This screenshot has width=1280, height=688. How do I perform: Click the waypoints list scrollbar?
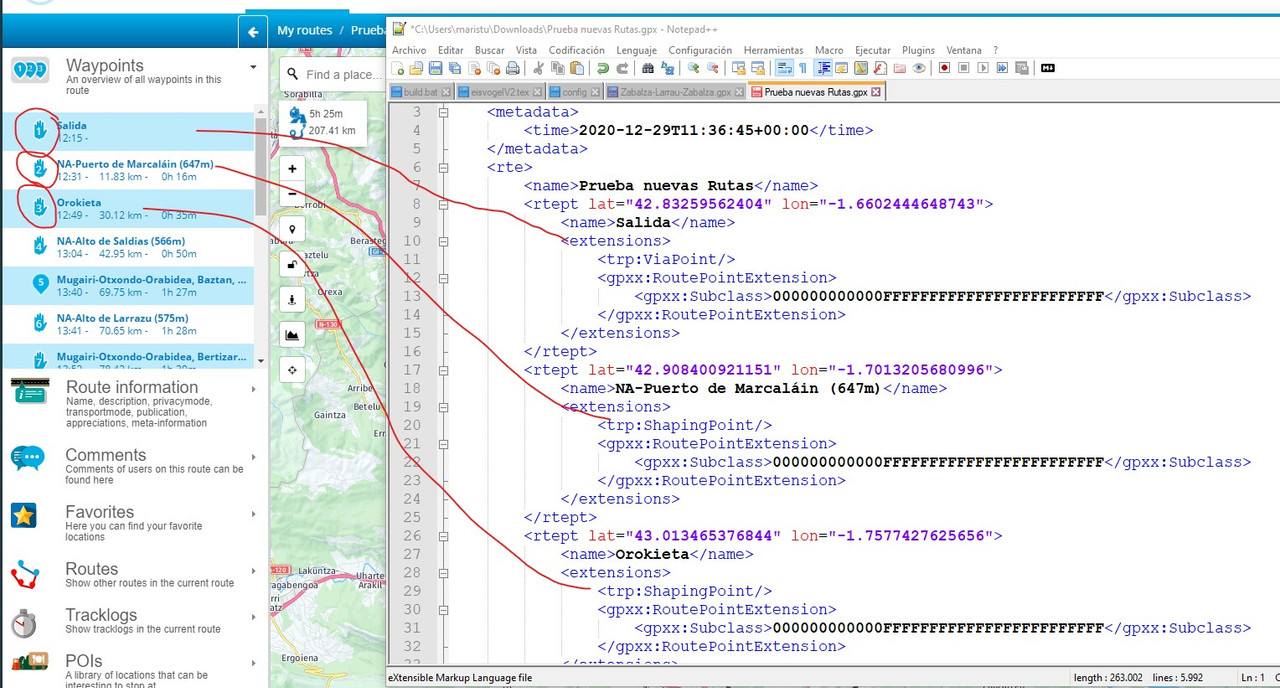261,165
